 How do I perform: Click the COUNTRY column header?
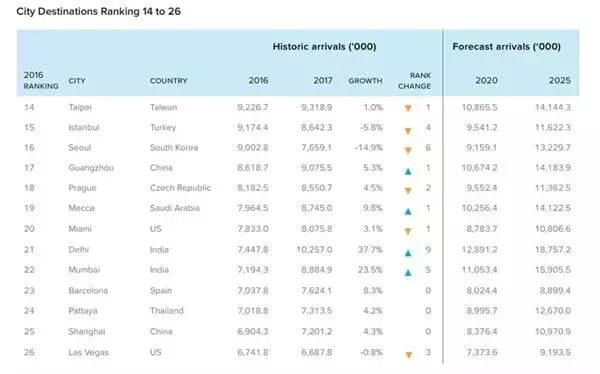click(x=168, y=81)
